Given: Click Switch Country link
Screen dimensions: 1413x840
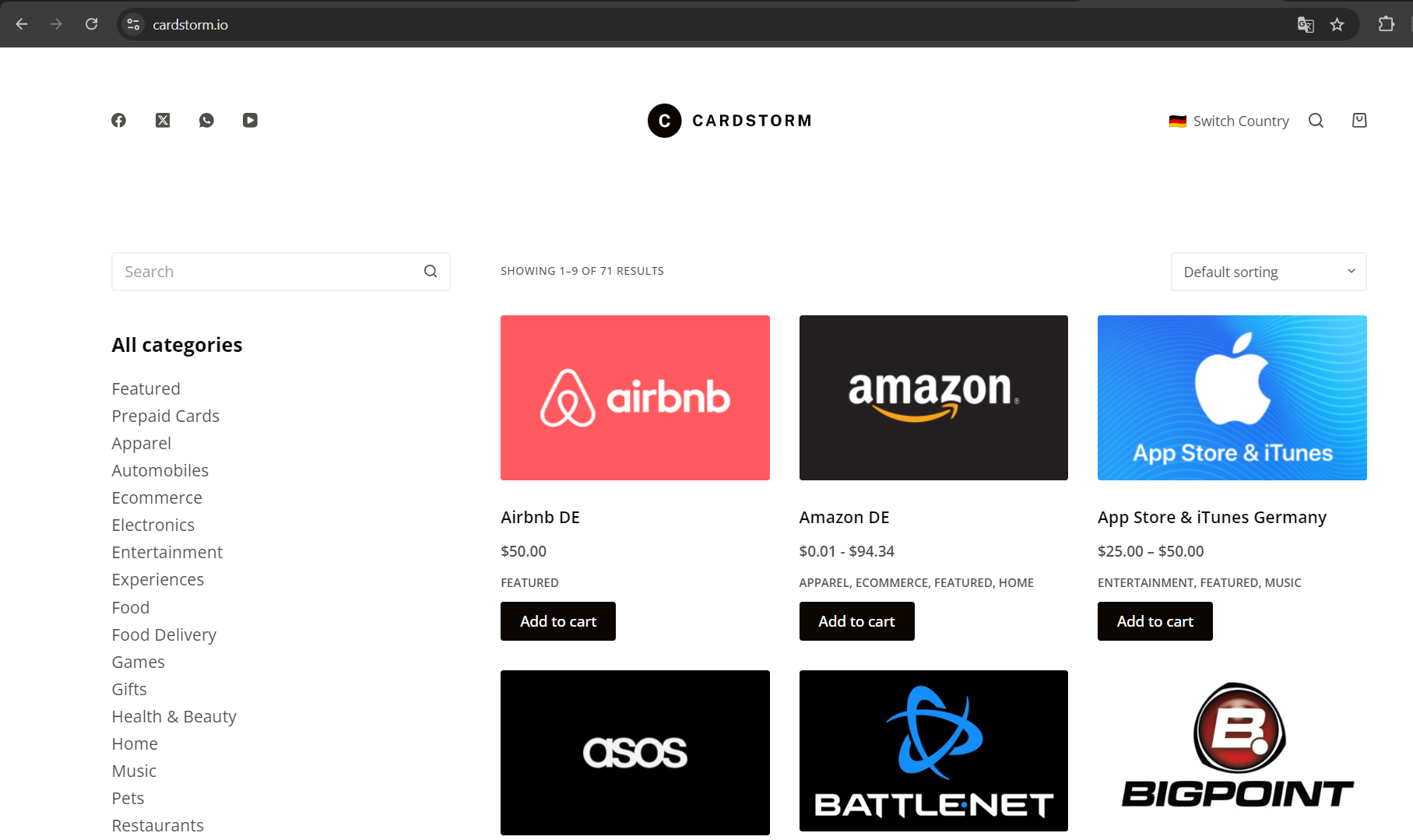Looking at the screenshot, I should 1241,121.
